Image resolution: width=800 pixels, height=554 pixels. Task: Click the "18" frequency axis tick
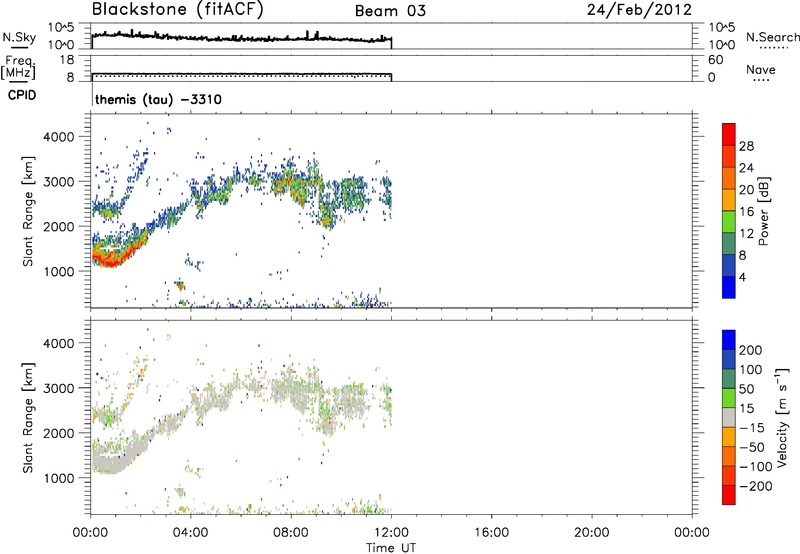(x=67, y=60)
